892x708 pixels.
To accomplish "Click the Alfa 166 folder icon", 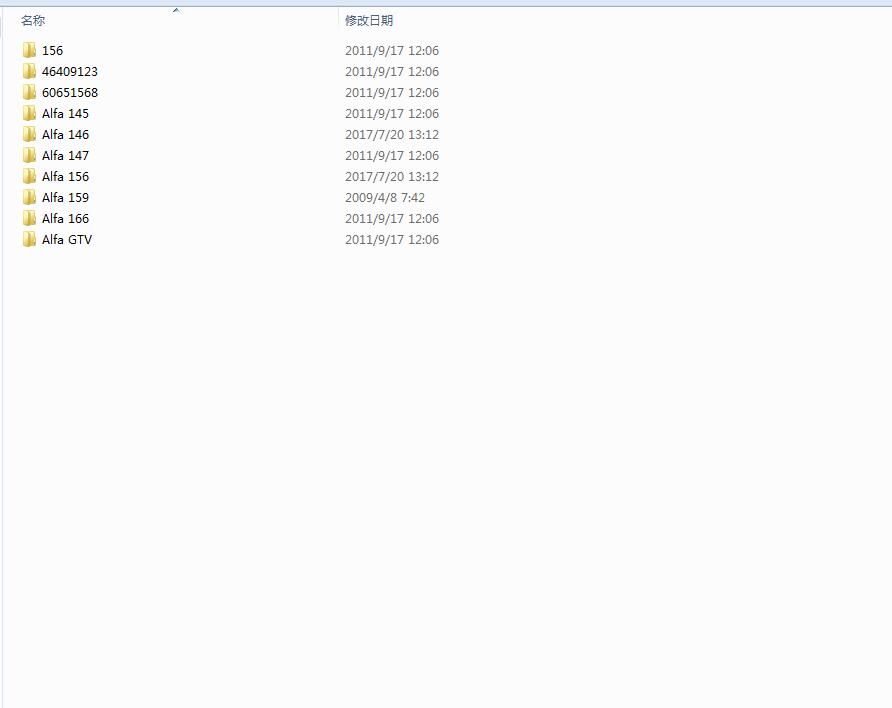I will tap(30, 218).
